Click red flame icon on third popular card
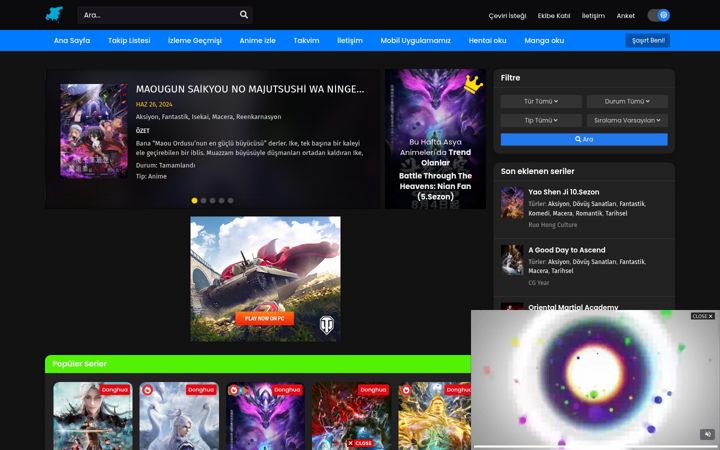This screenshot has height=450, width=720. (x=234, y=390)
